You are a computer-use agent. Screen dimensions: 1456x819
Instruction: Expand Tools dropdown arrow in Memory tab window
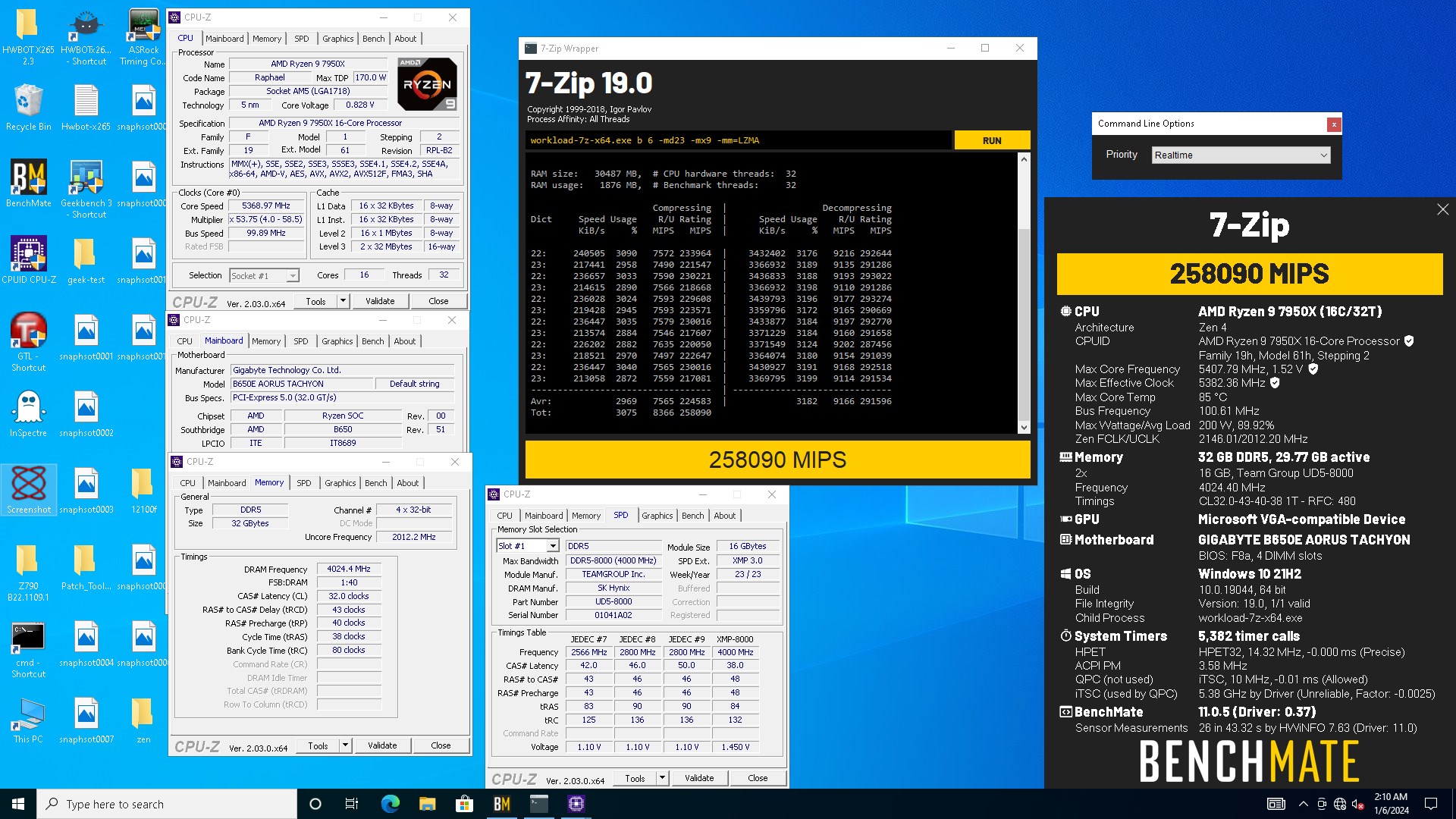click(x=345, y=745)
